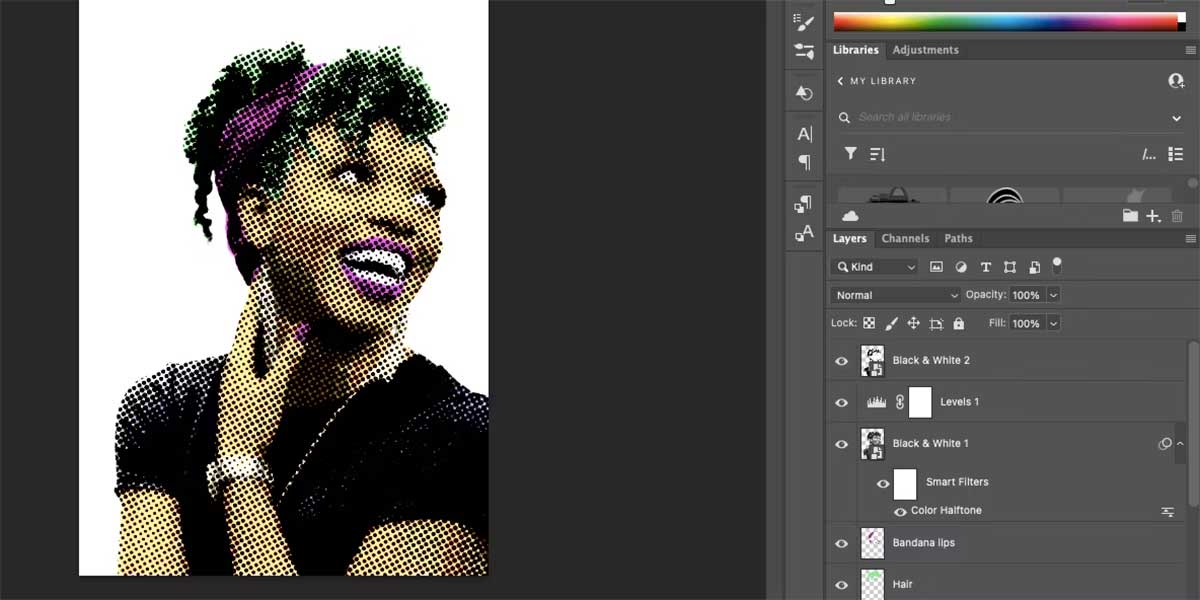Click the Libraries sort order icon

(x=877, y=154)
